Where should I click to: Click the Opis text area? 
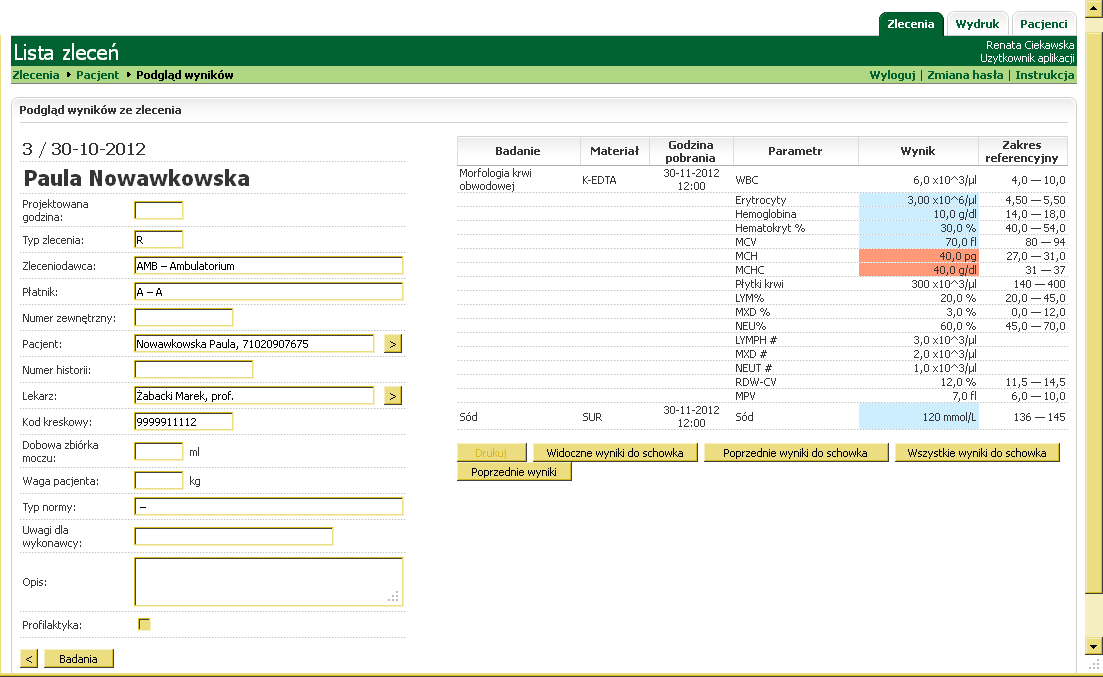(x=269, y=582)
